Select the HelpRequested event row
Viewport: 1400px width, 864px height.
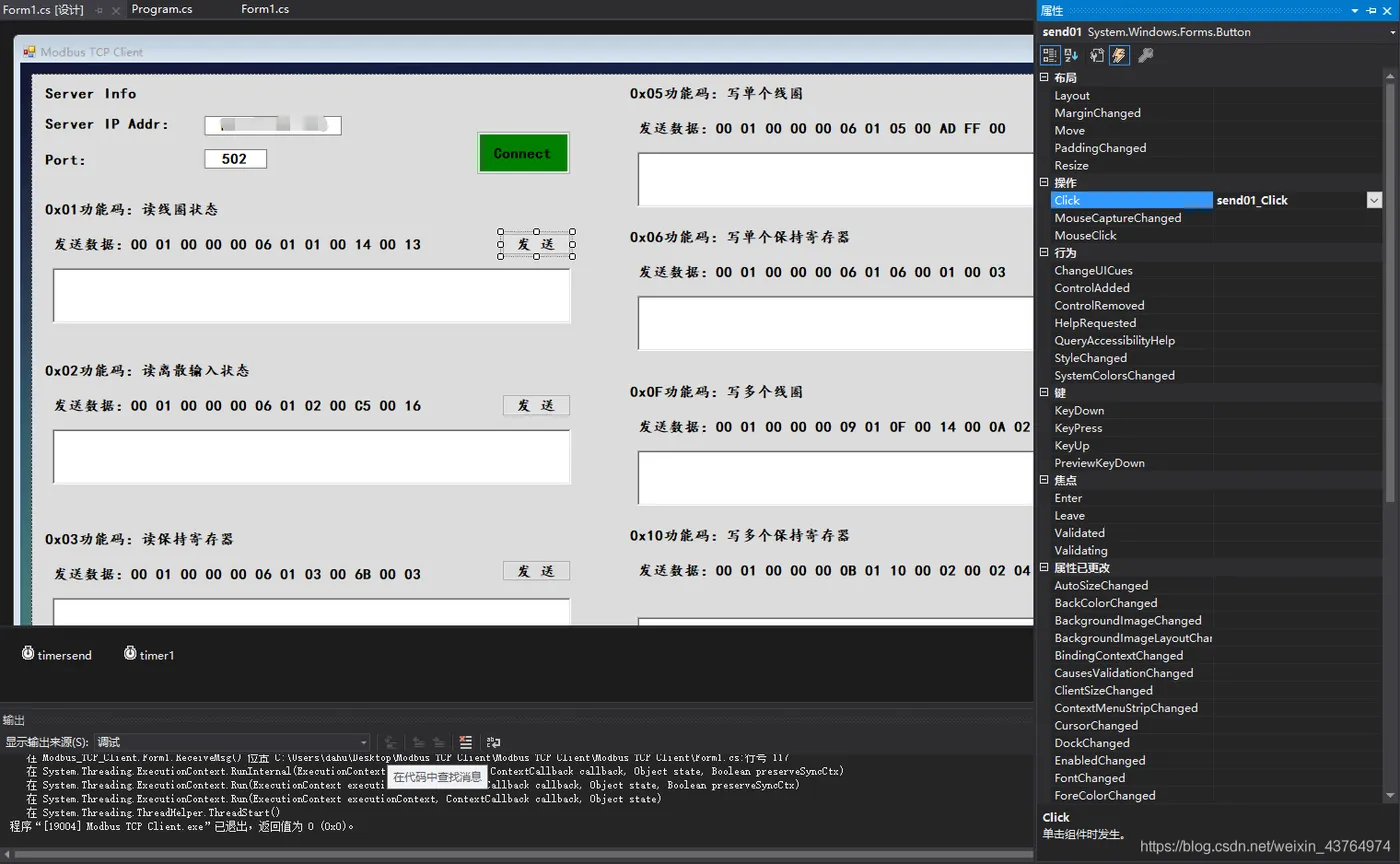1216,323
